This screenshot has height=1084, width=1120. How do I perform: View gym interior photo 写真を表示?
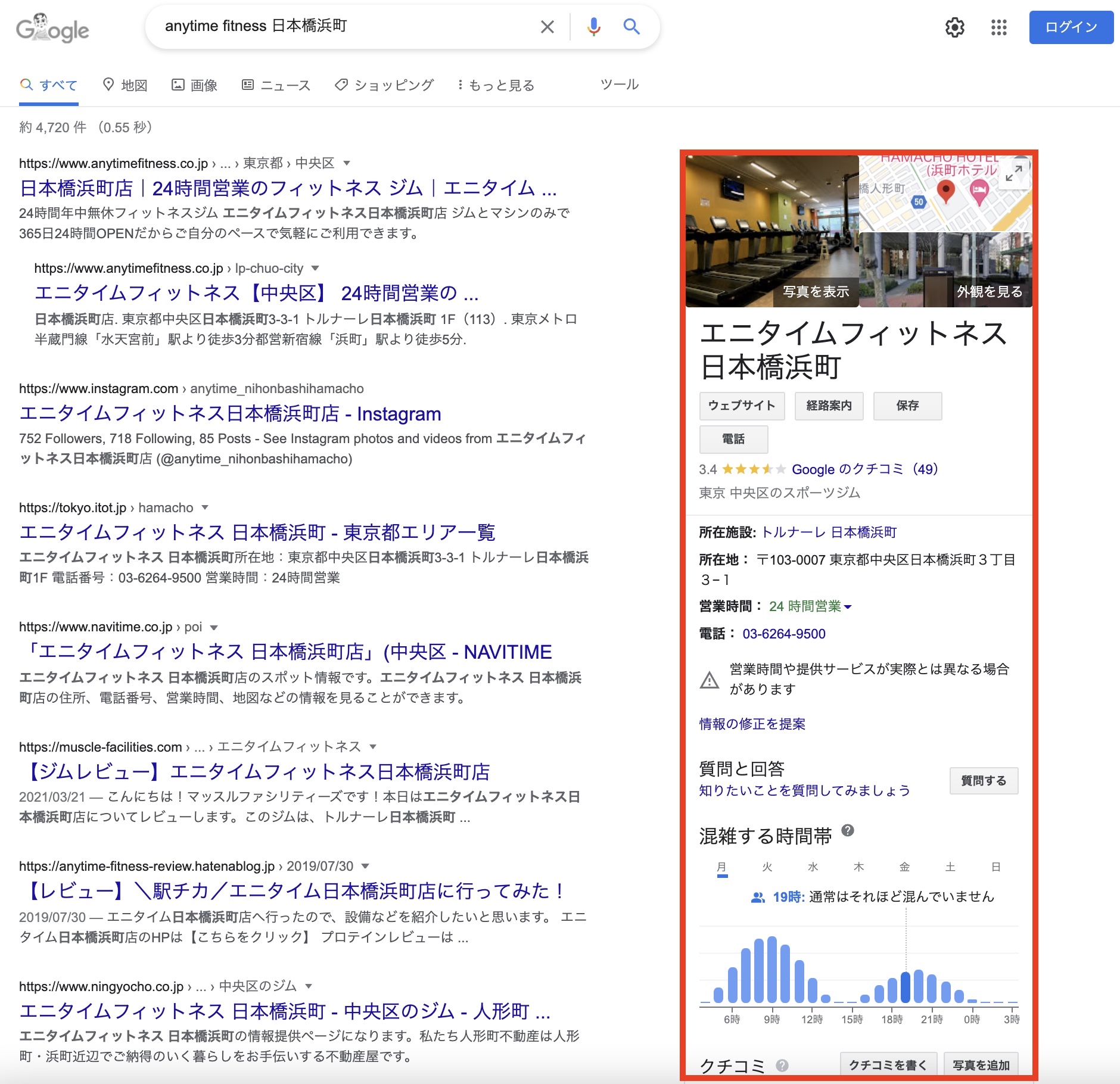pos(772,231)
